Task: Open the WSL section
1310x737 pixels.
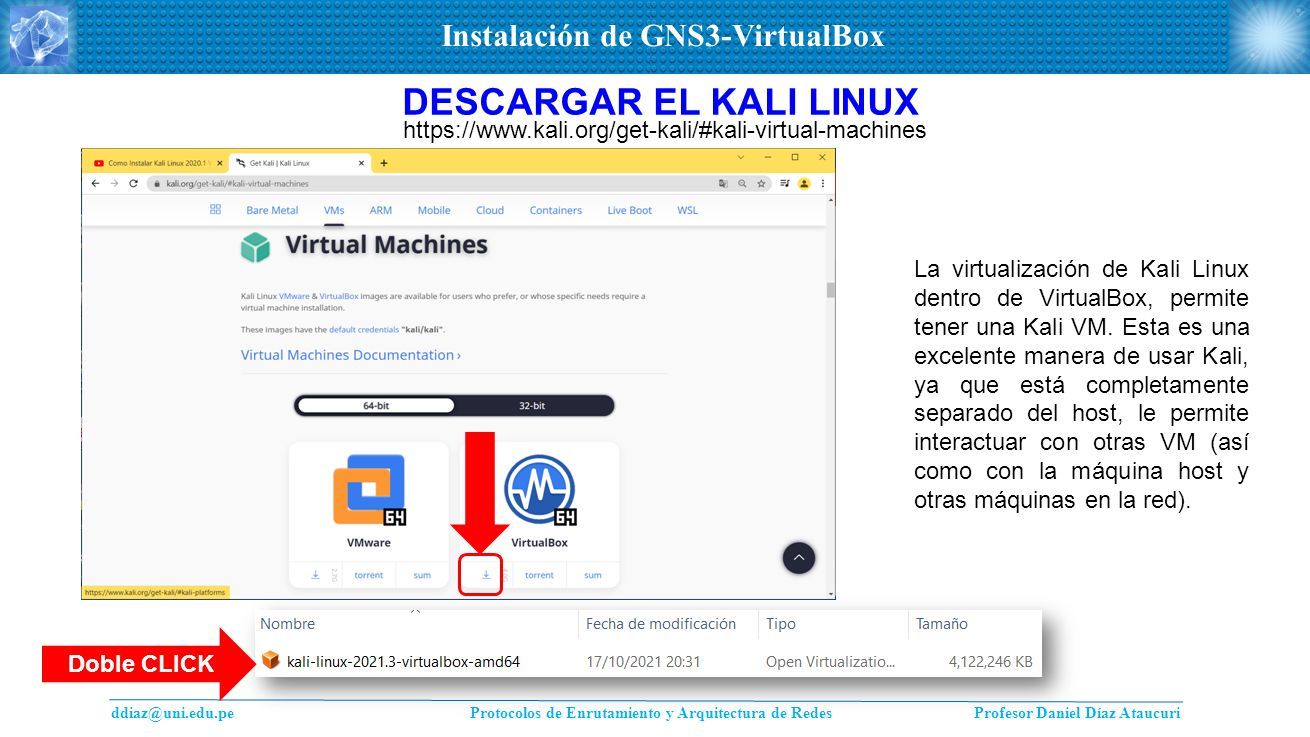Action: [x=688, y=210]
